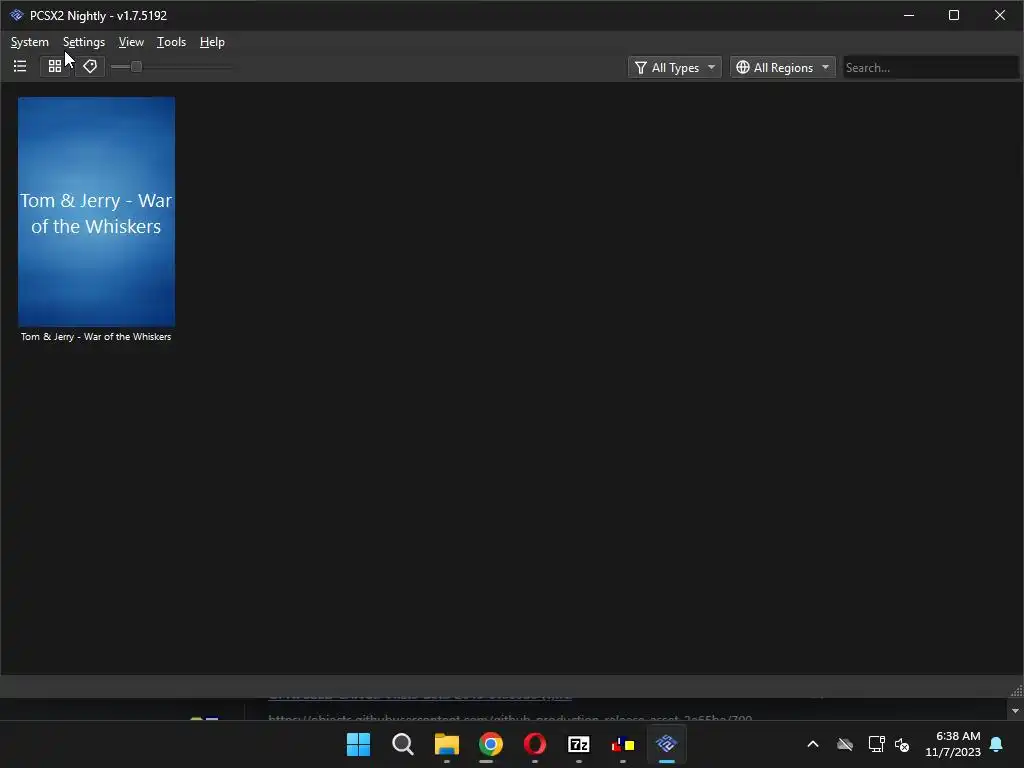Select Tom & Jerry game cover
The image size is (1024, 768).
tap(97, 212)
